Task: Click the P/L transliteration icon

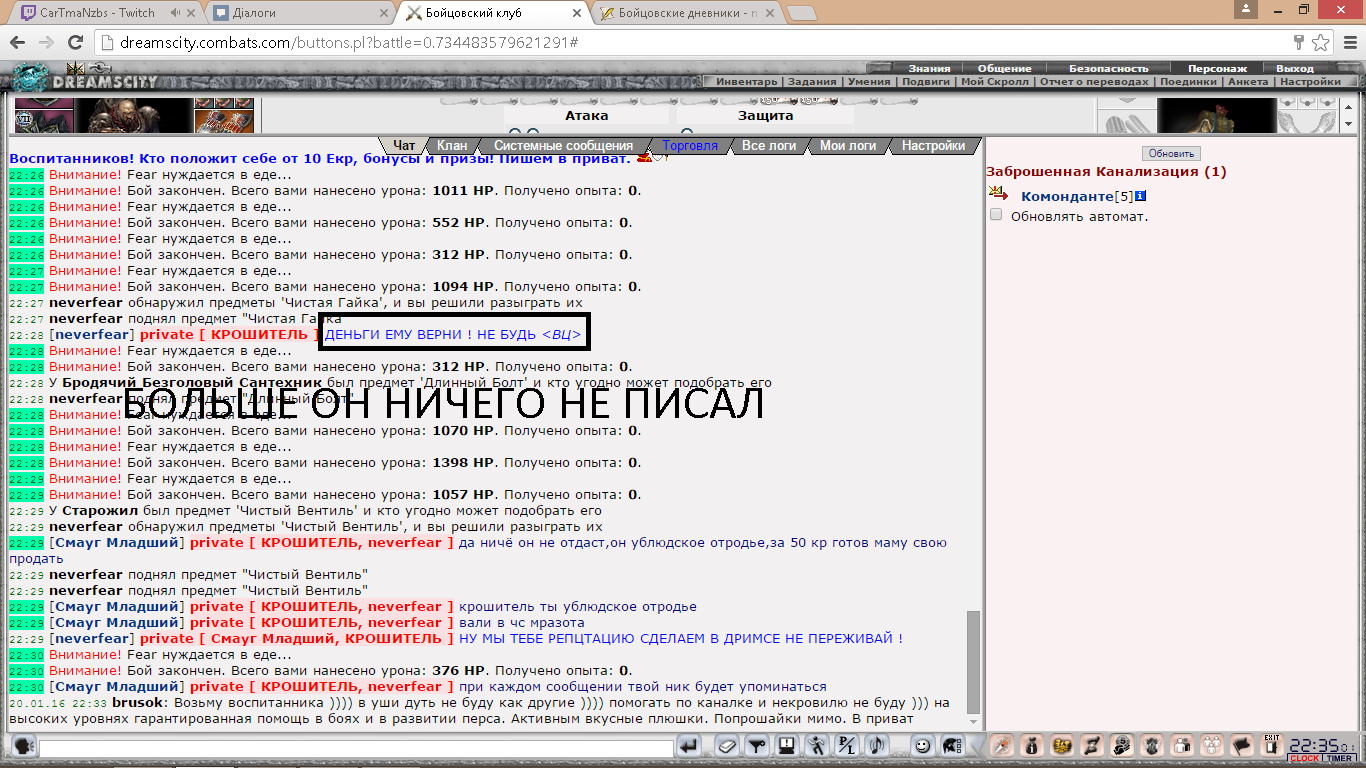Action: click(847, 745)
